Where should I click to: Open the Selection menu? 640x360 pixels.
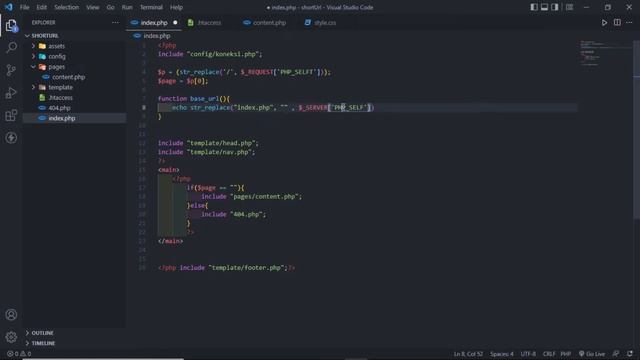coord(67,7)
